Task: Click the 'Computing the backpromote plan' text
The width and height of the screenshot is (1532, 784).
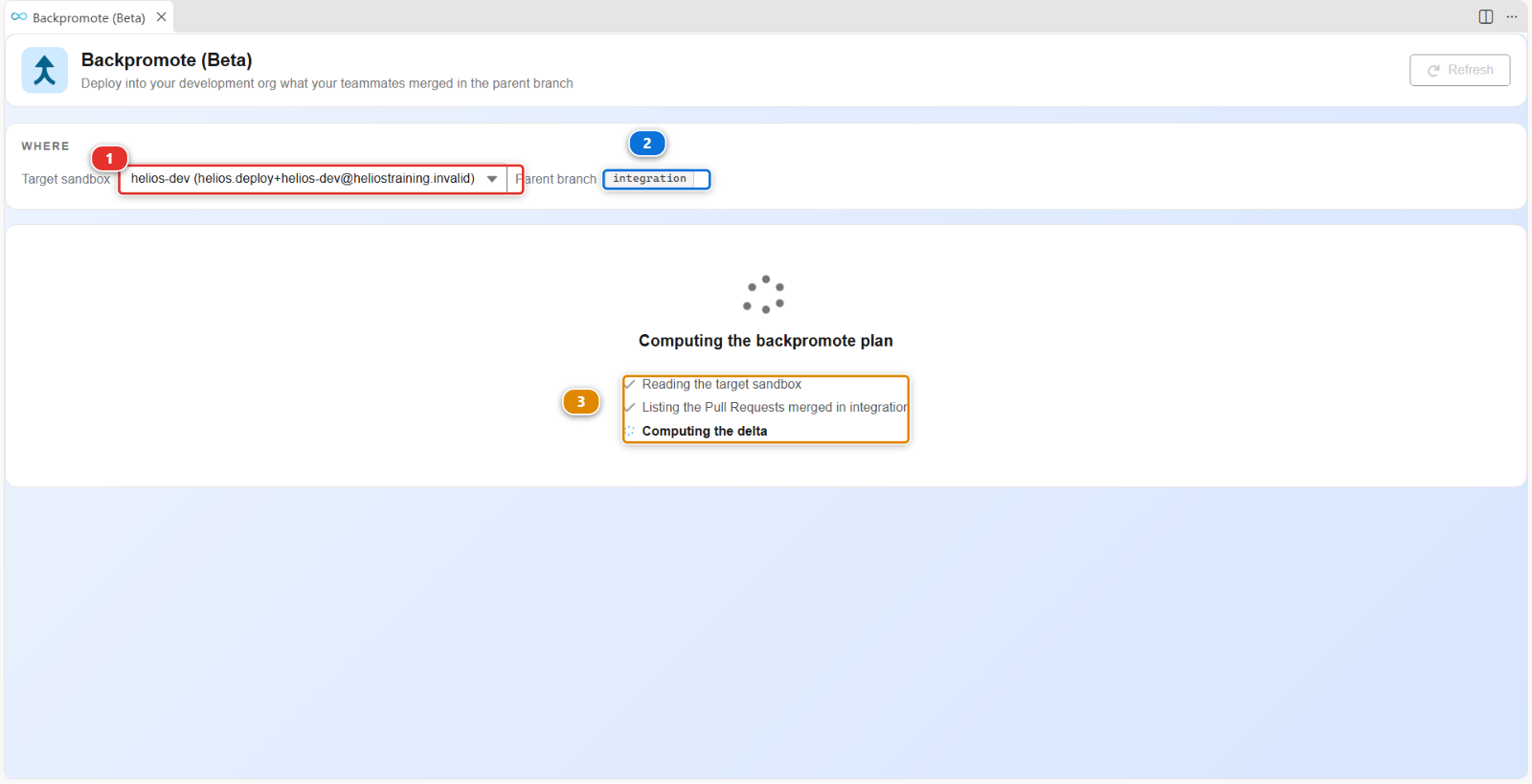Action: pyautogui.click(x=766, y=341)
